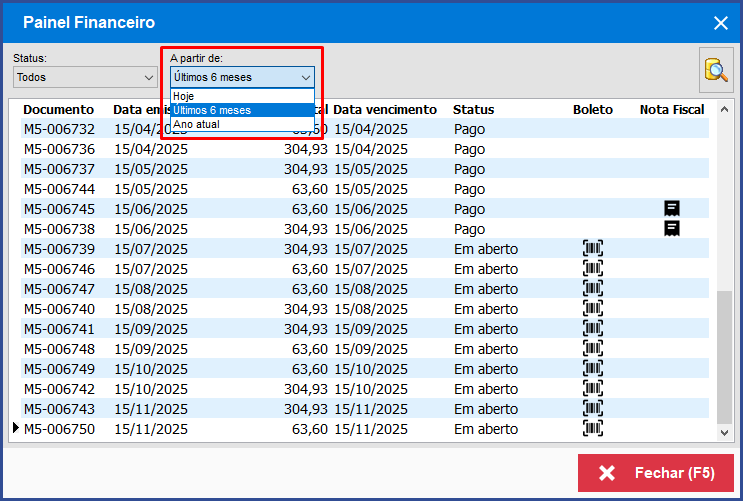This screenshot has height=501, width=743.
Task: Sort by Documento column header
Action: (59, 109)
